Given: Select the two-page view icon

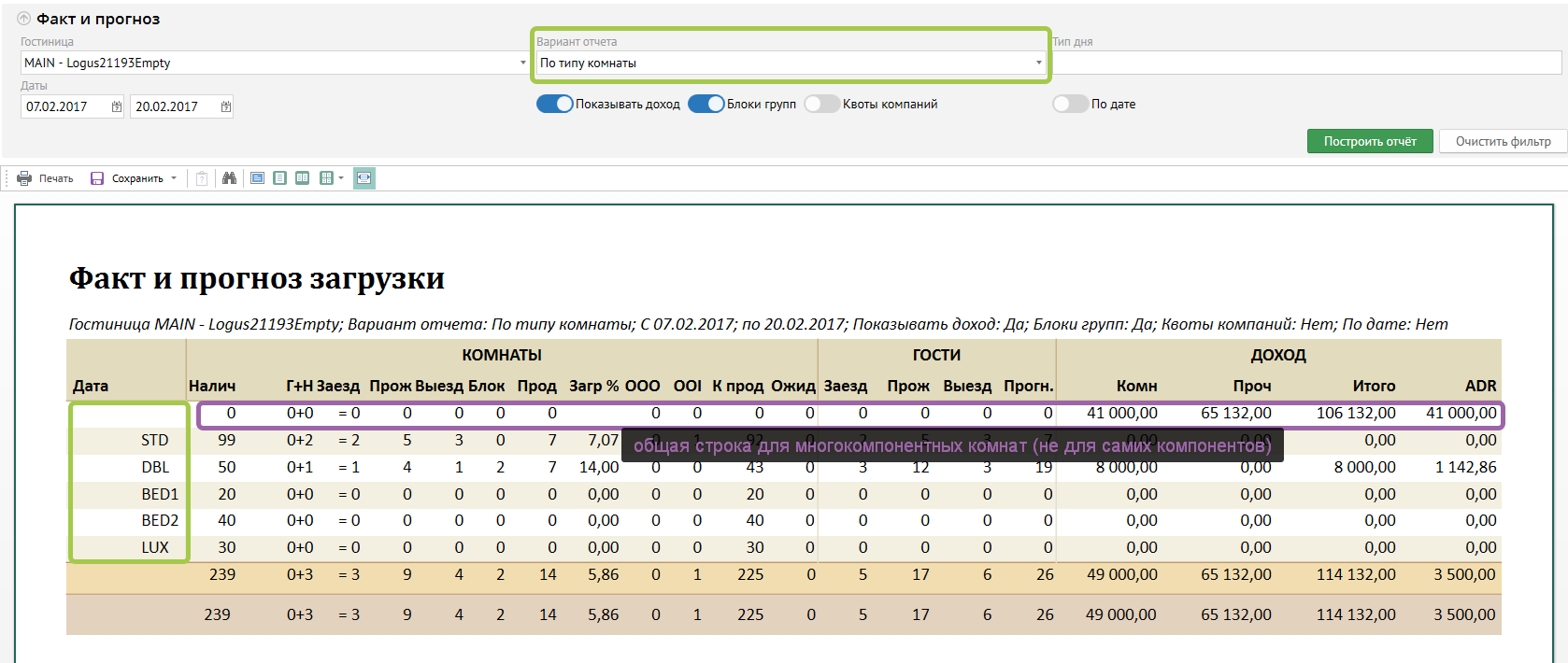Looking at the screenshot, I should point(302,178).
